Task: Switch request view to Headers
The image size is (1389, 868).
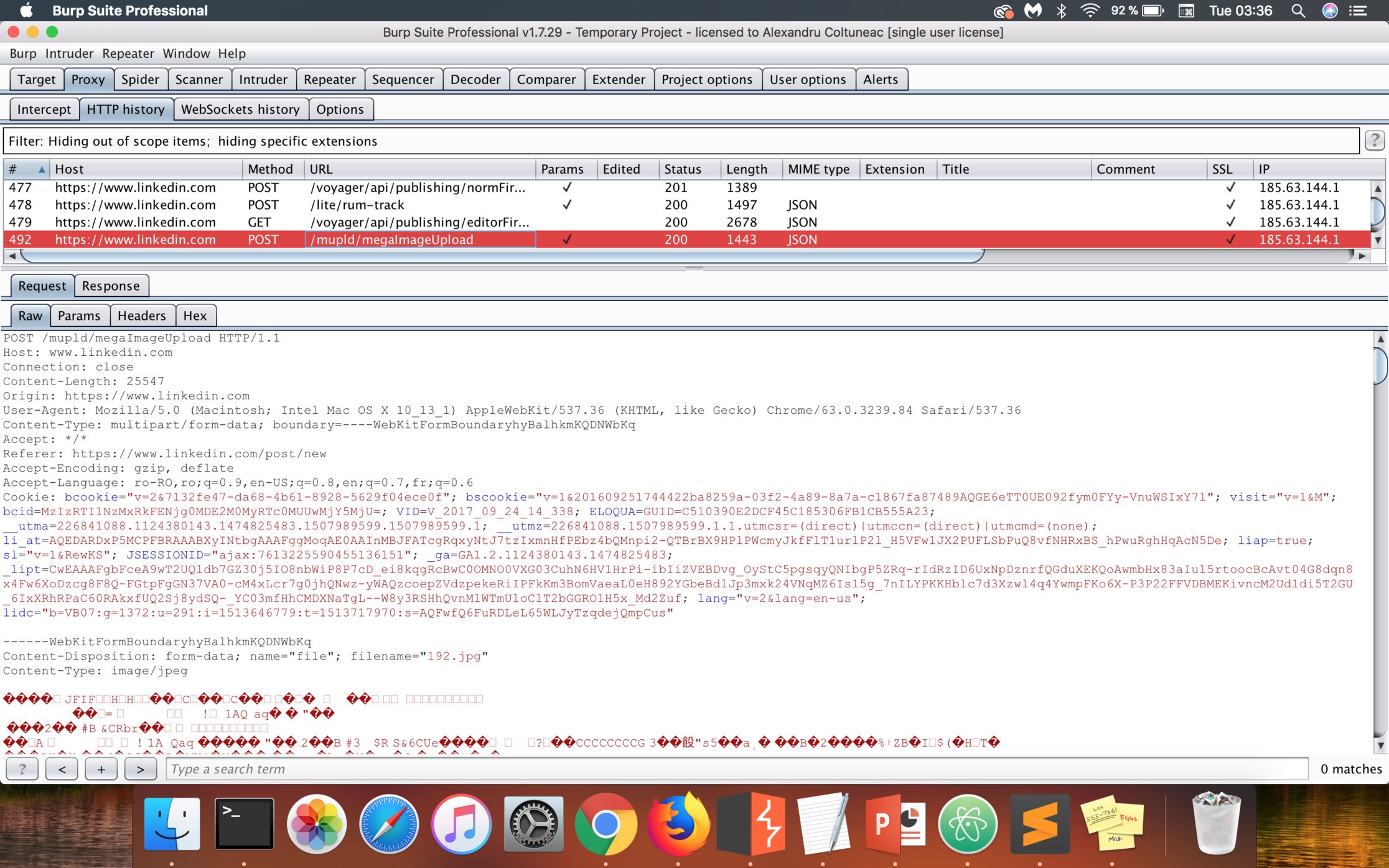Action: pos(142,316)
